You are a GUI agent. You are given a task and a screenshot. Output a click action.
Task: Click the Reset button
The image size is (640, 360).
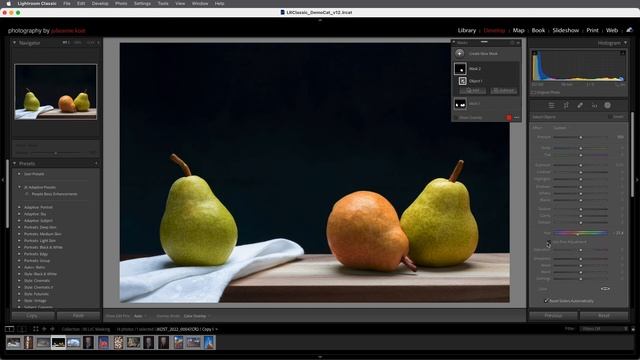[x=604, y=316]
